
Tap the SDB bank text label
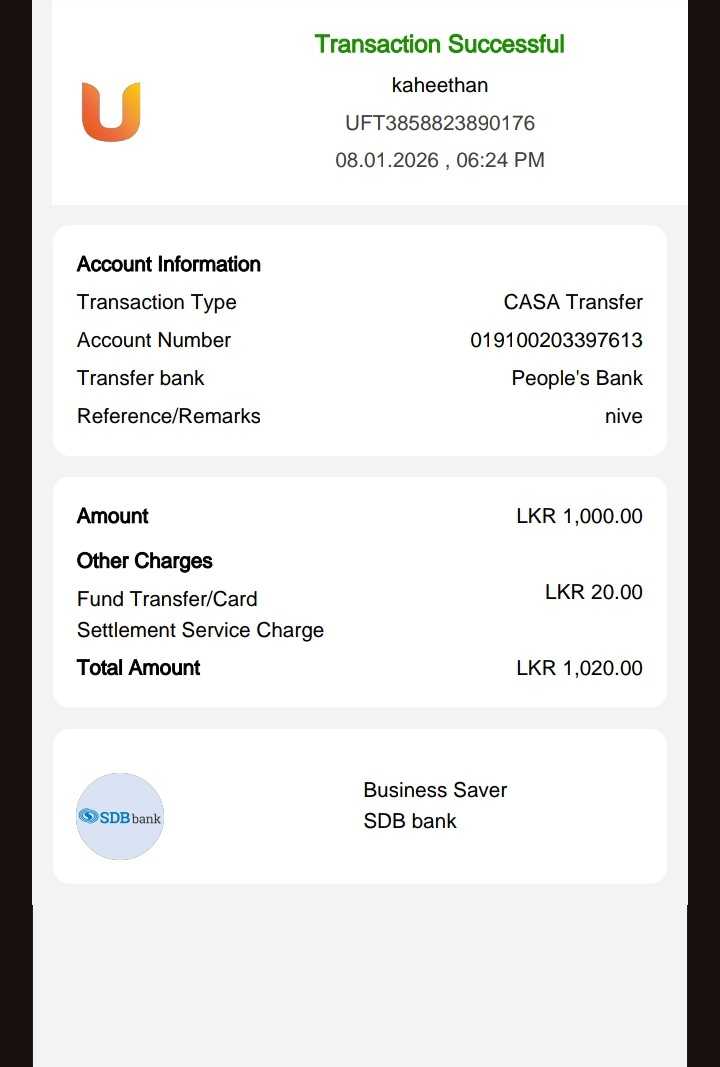[x=410, y=821]
